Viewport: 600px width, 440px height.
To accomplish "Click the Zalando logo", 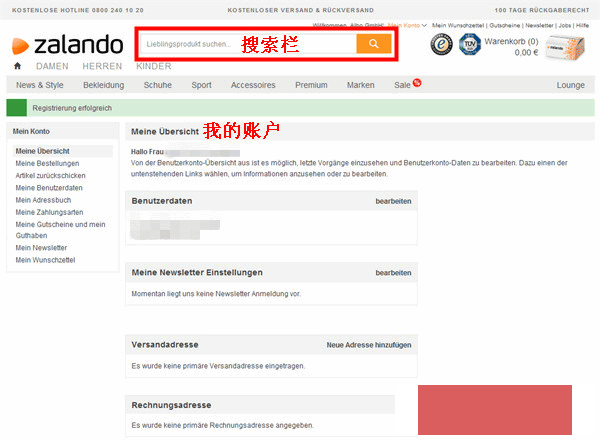I will pos(67,45).
